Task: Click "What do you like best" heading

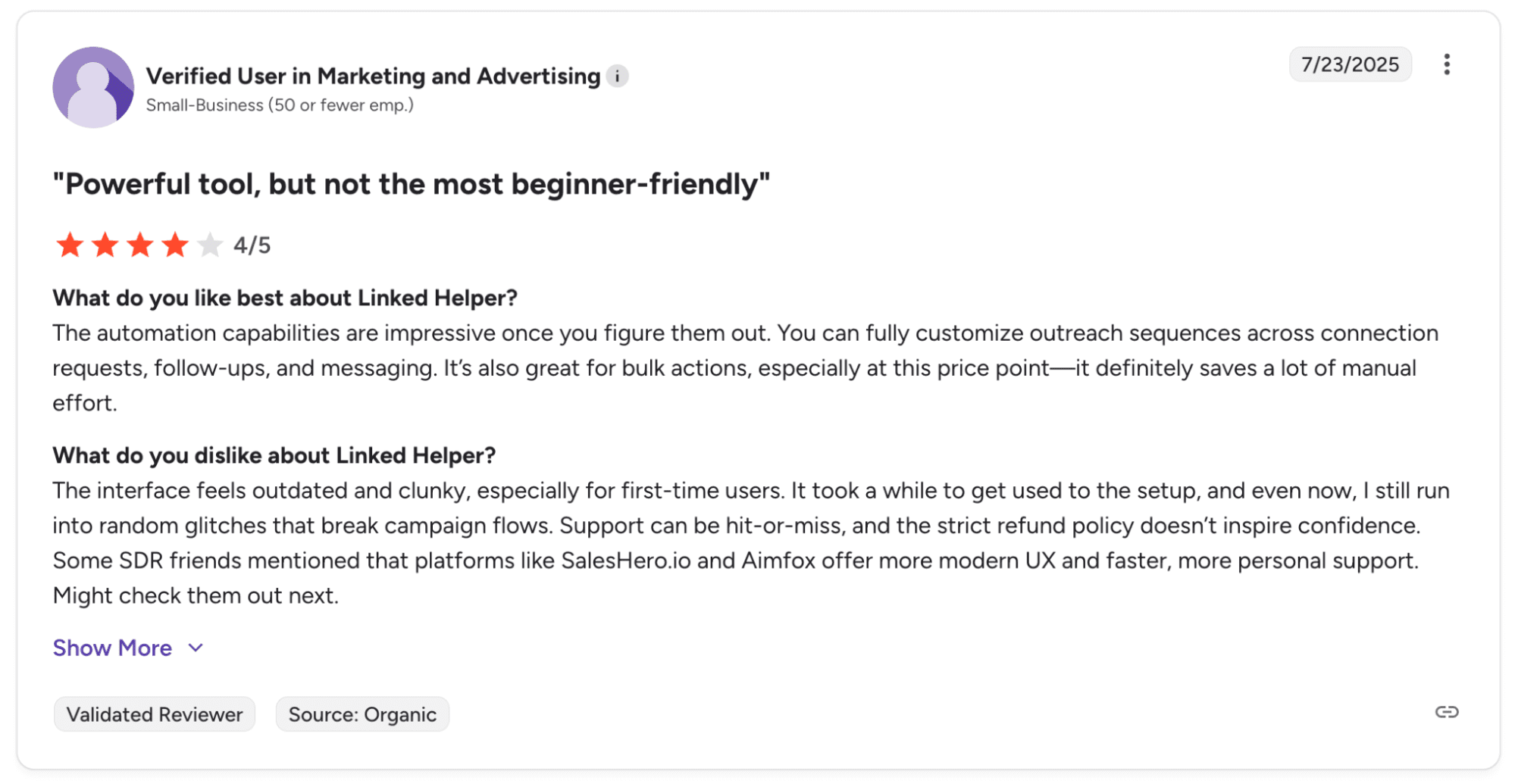Action: pyautogui.click(x=285, y=298)
